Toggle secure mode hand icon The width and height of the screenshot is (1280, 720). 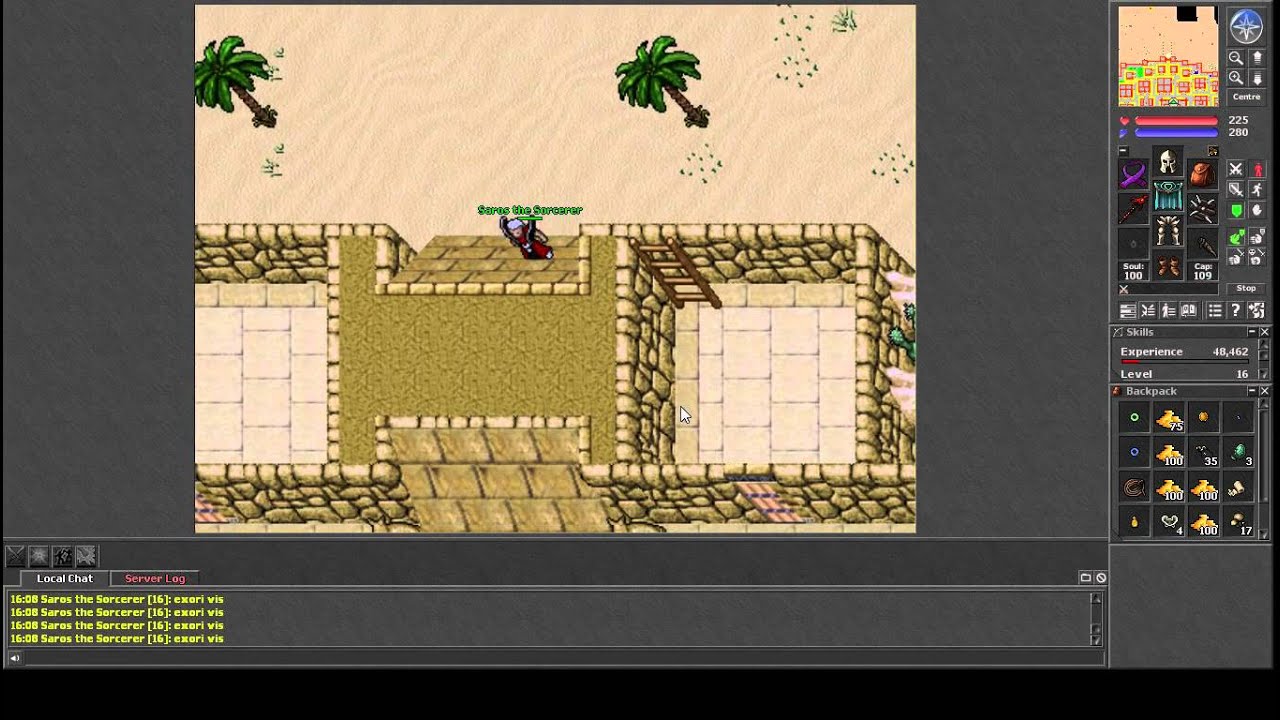pyautogui.click(x=1257, y=210)
